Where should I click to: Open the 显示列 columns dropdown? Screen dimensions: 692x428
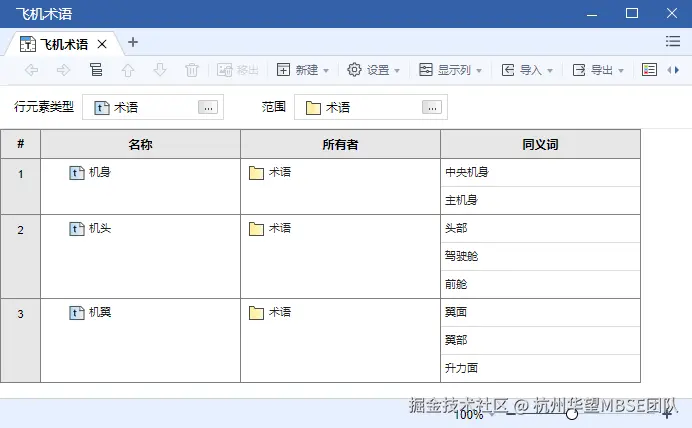pyautogui.click(x=450, y=70)
